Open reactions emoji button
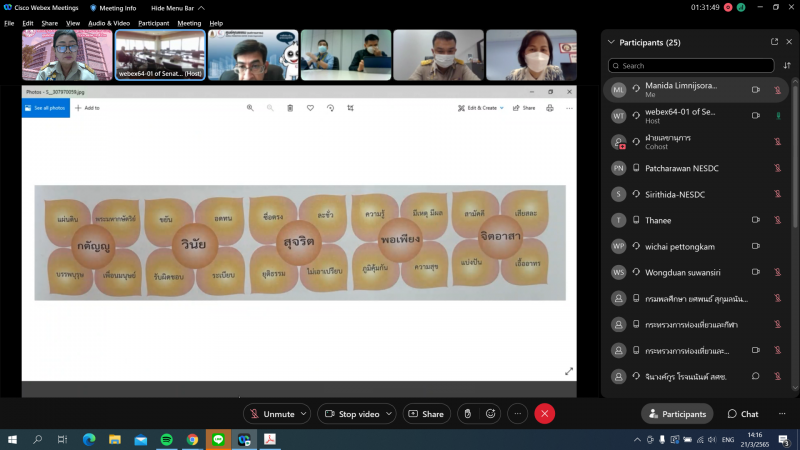The width and height of the screenshot is (800, 450). tap(490, 414)
